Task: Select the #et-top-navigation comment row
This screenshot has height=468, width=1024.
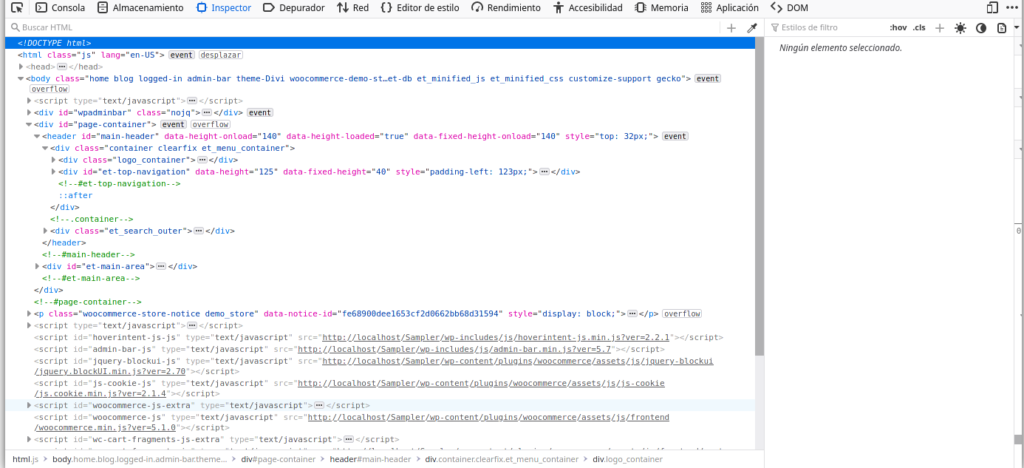Action: [x=120, y=183]
